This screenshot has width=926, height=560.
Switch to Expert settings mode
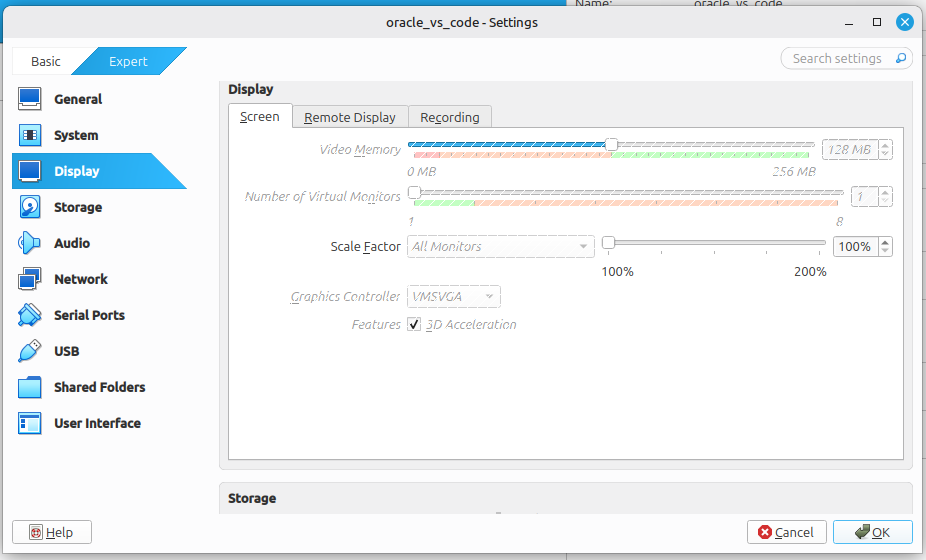pos(128,61)
